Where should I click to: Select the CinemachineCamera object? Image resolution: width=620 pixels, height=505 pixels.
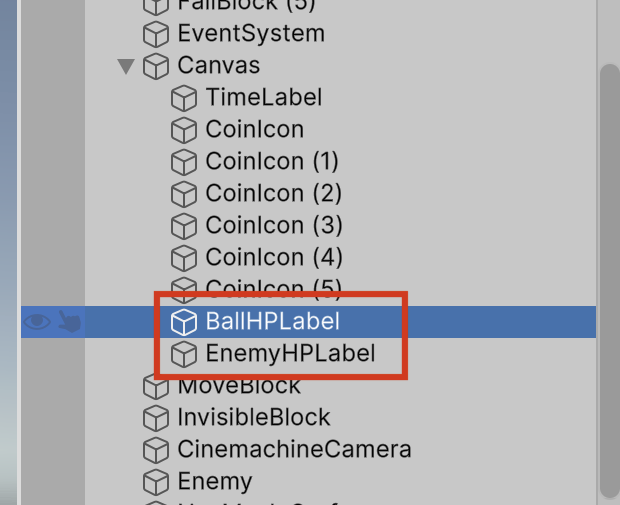coord(294,450)
